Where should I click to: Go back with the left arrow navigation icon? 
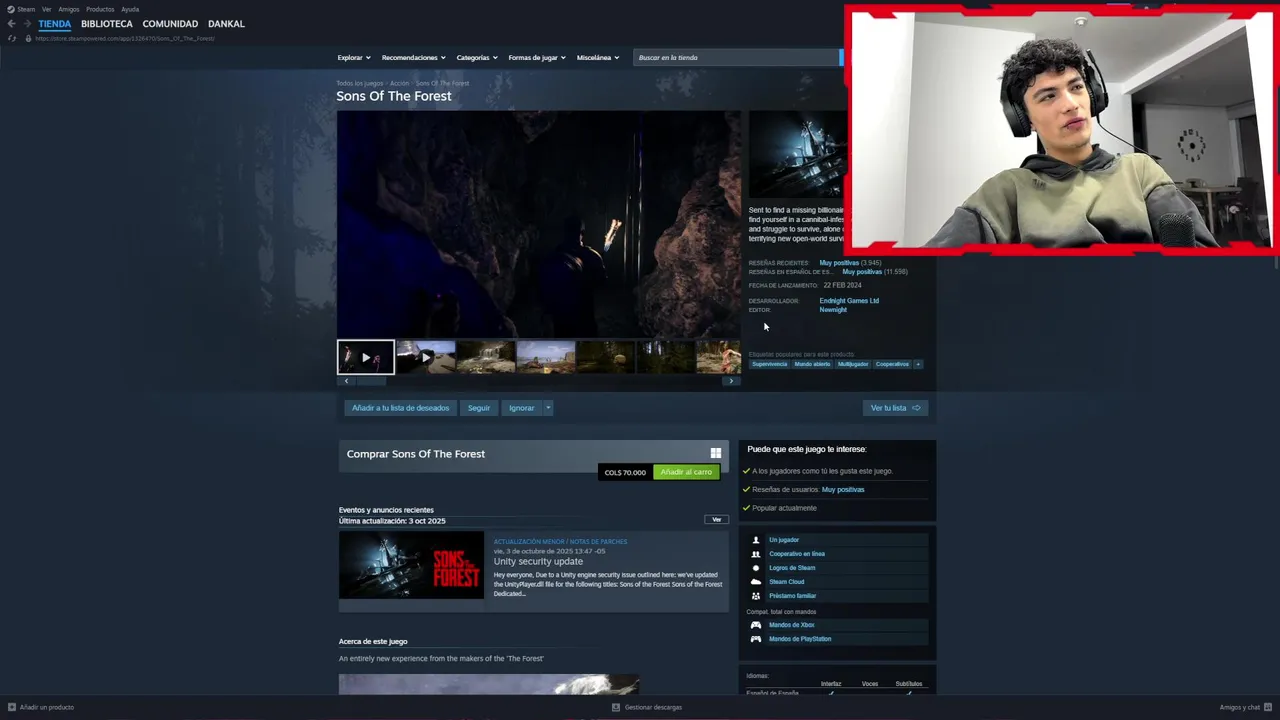tap(12, 24)
